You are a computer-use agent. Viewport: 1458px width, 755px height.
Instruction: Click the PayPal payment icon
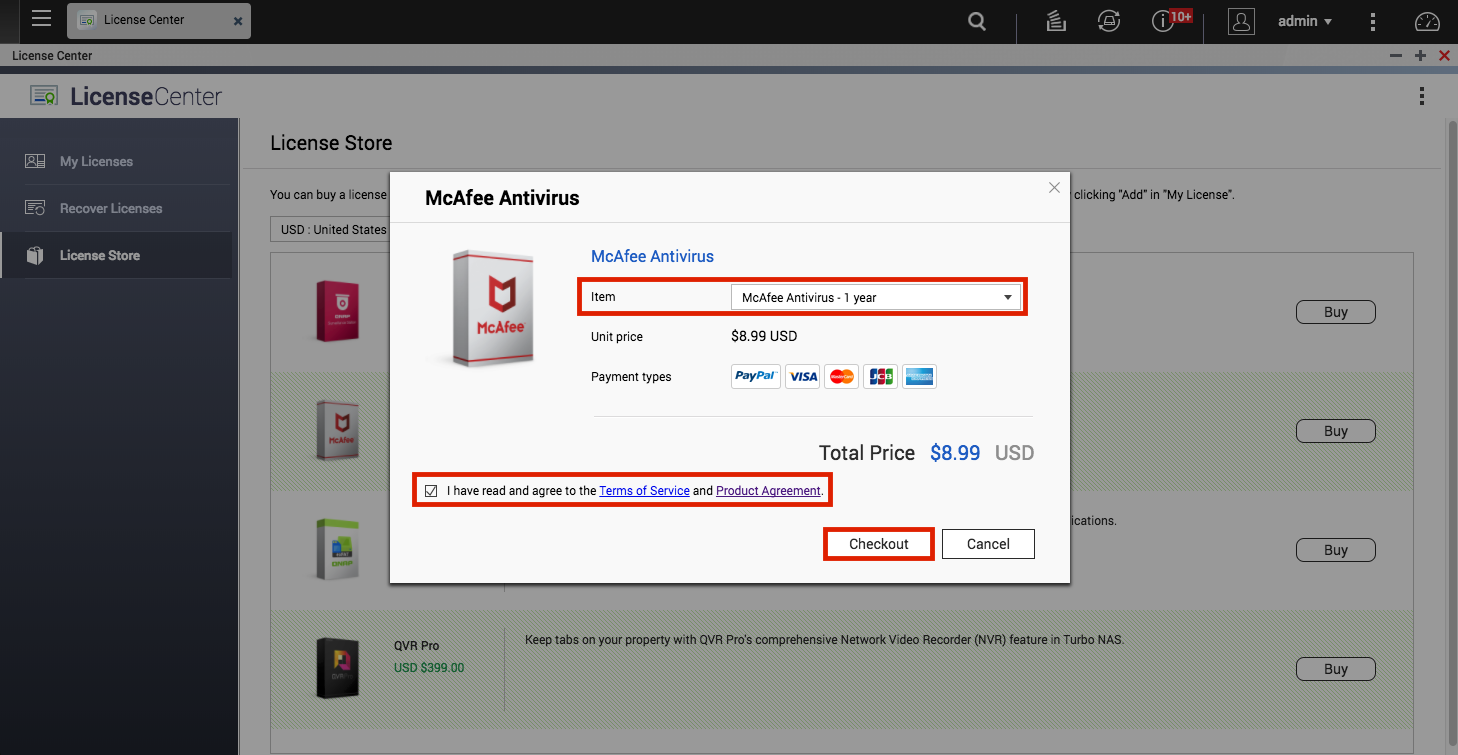756,377
